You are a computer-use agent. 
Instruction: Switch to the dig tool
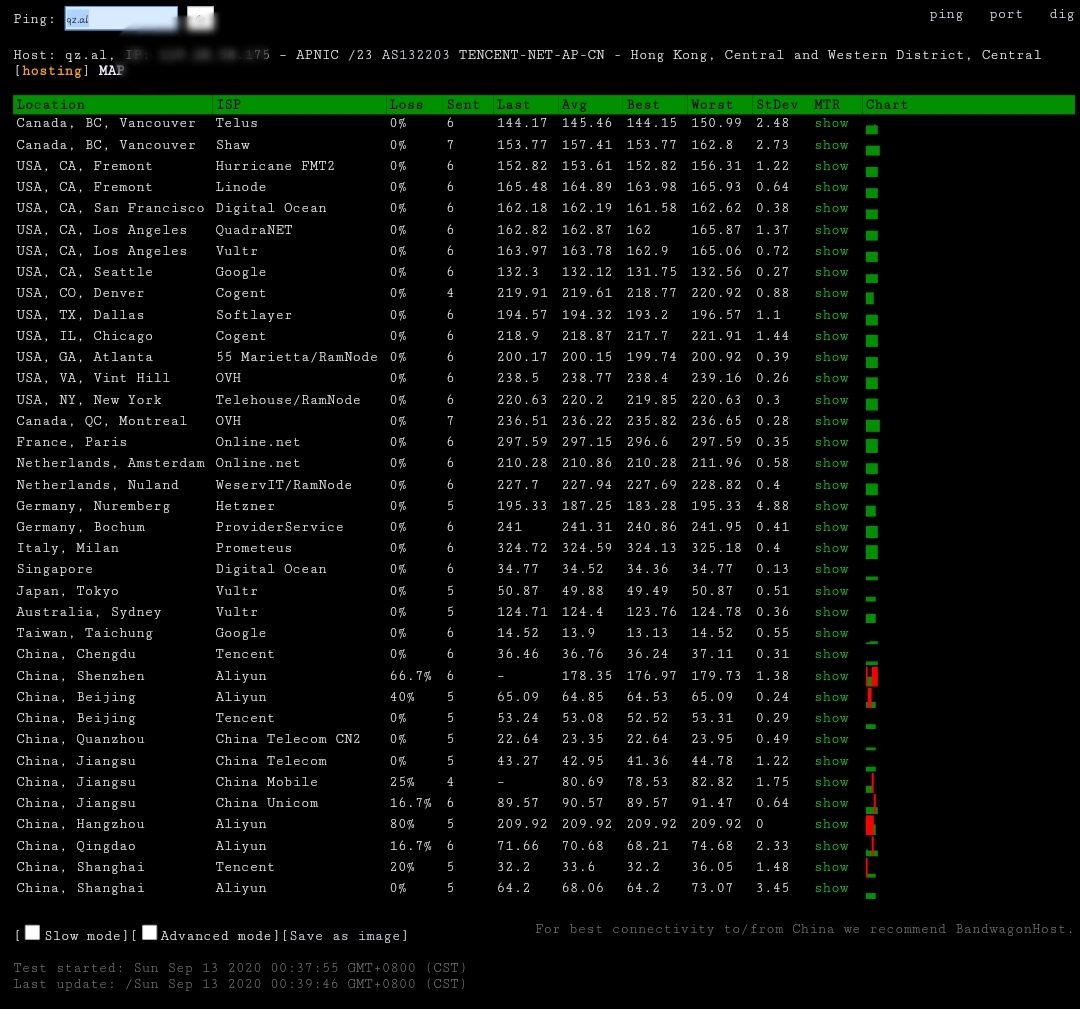point(1061,14)
